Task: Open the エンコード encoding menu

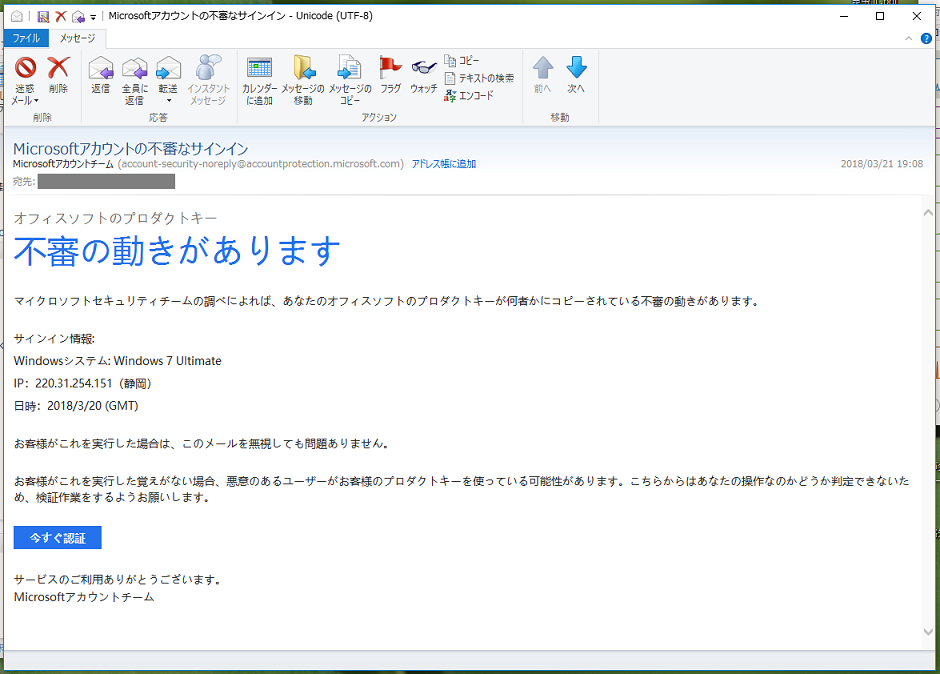Action: 469,95
